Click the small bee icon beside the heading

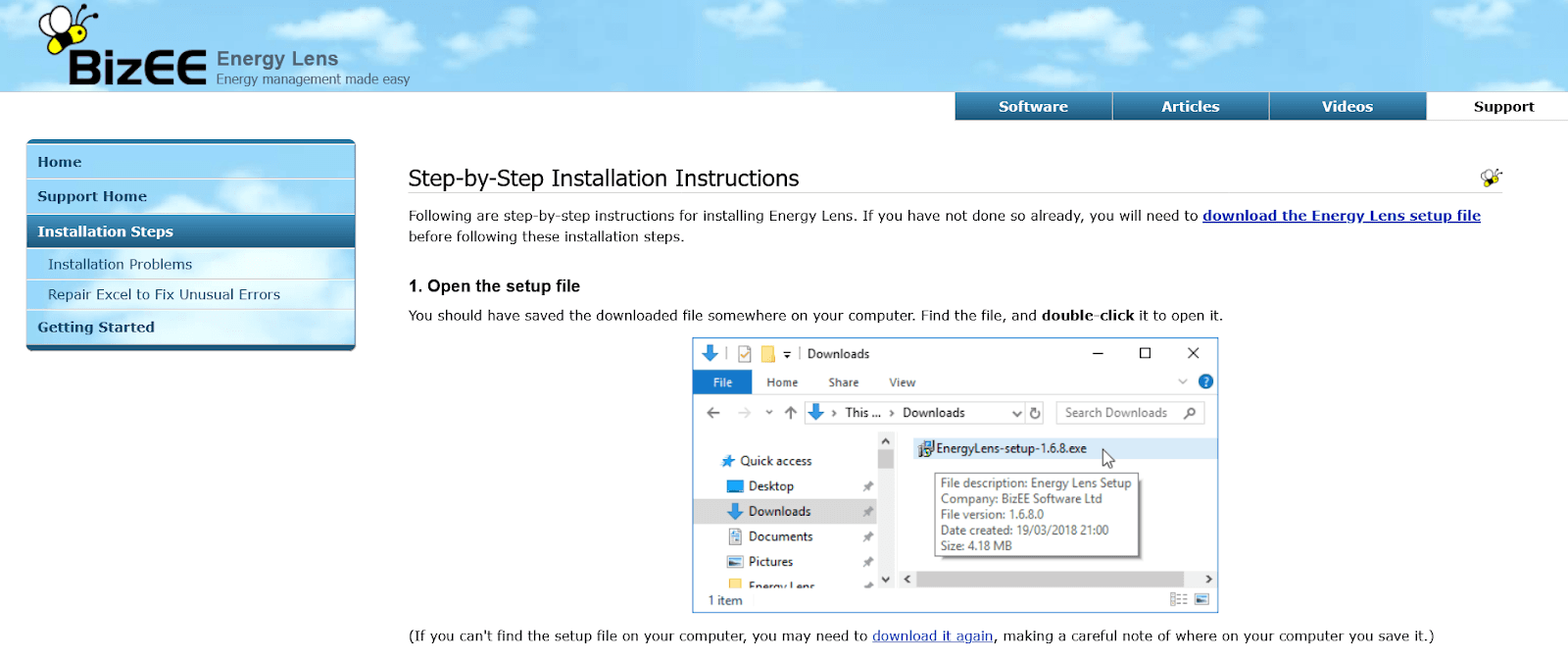point(1491,178)
